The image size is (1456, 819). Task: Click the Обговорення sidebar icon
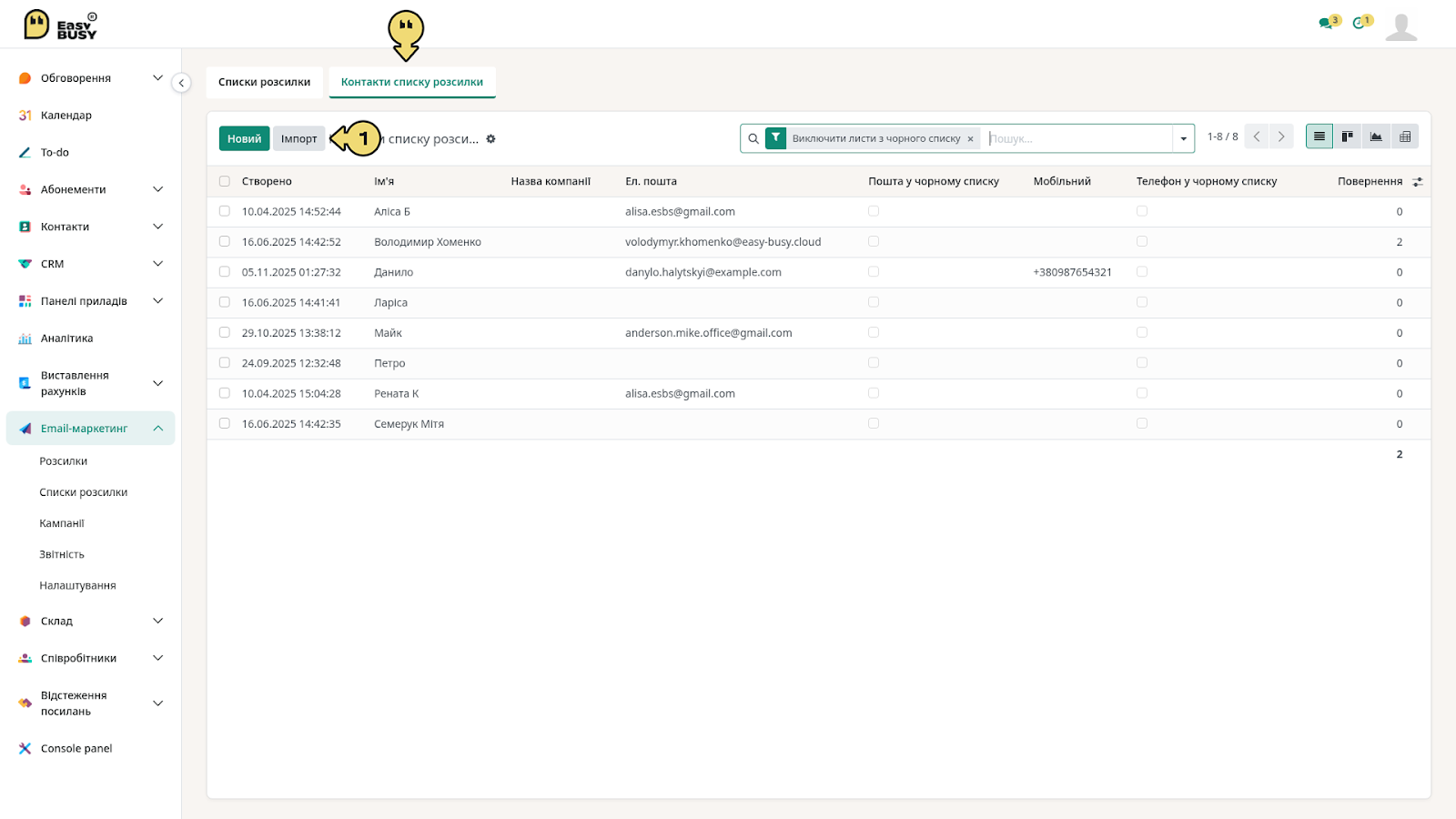(25, 78)
